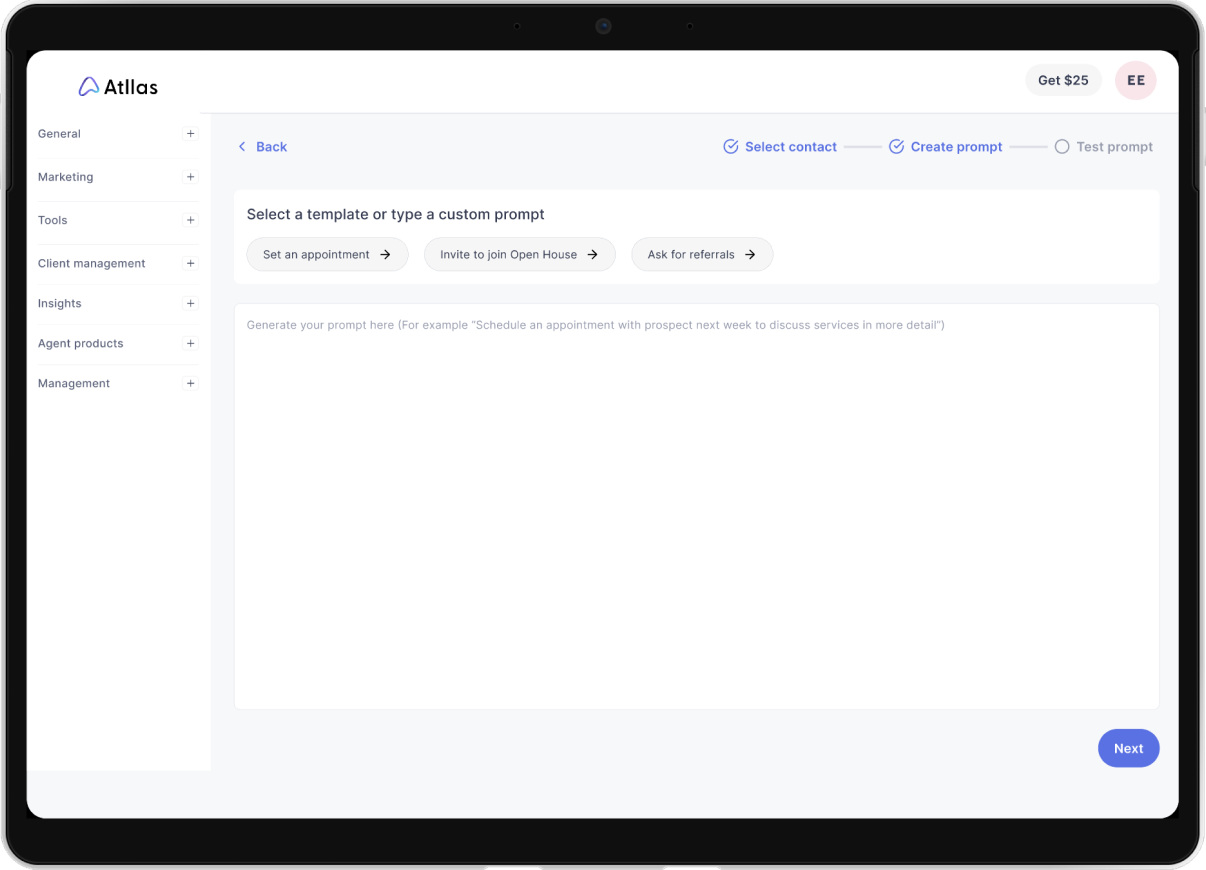1206x870 pixels.
Task: Expand the Client management section
Action: click(190, 264)
